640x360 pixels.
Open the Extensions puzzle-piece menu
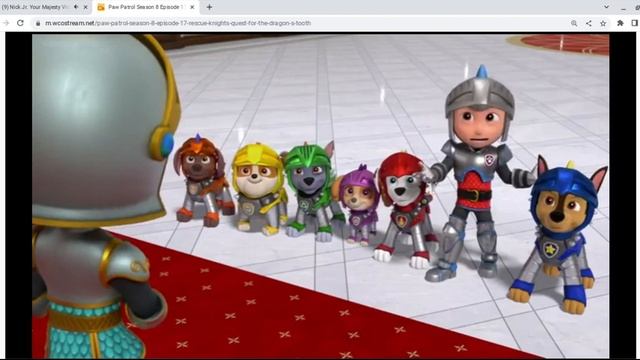point(620,23)
